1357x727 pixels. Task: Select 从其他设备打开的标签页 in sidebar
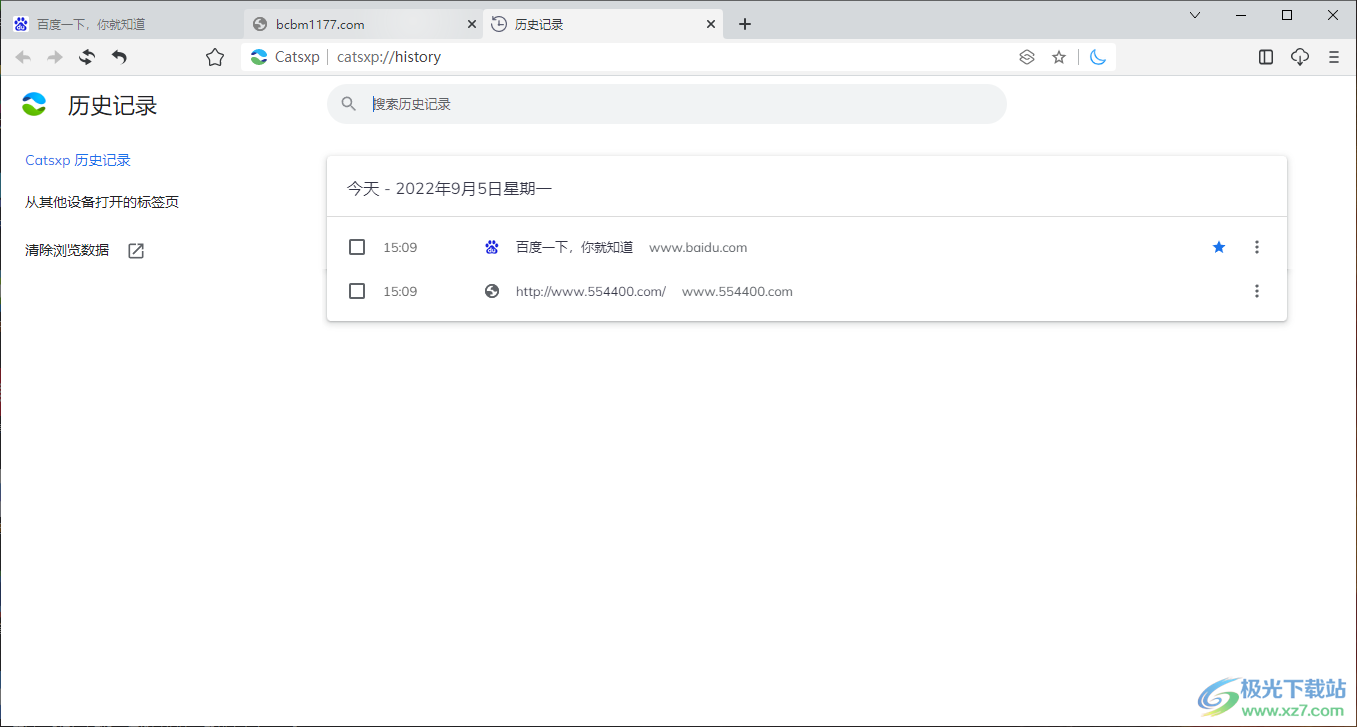[x=102, y=202]
